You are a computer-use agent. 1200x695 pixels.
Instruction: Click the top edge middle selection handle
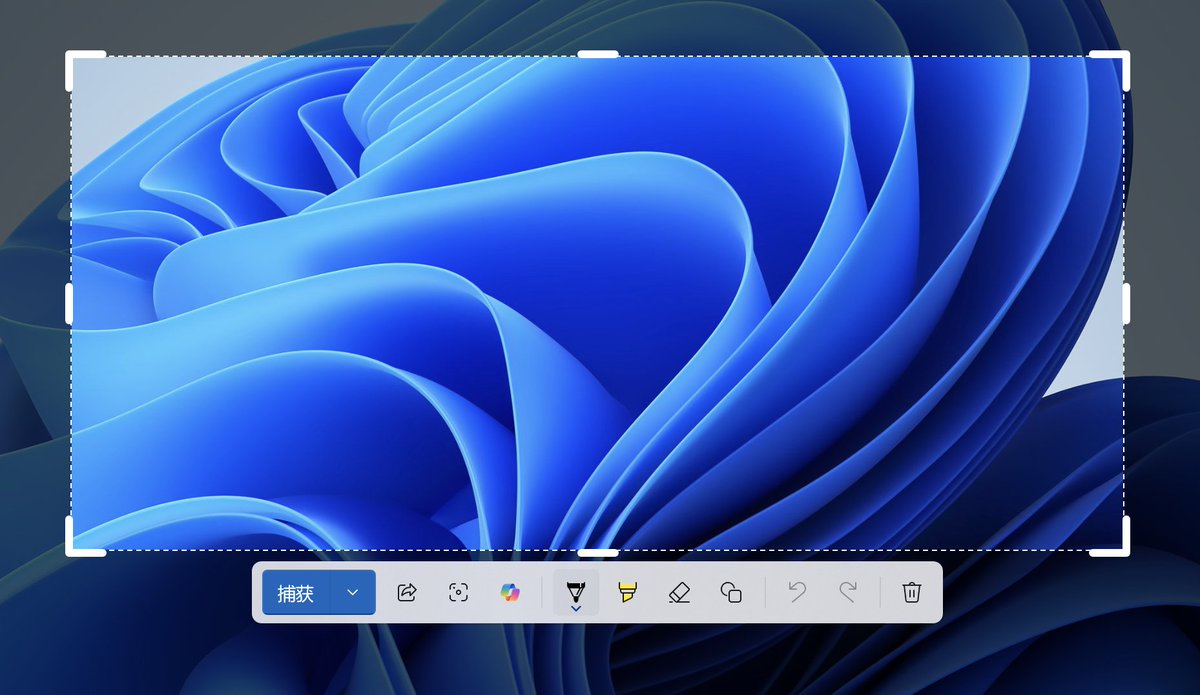click(x=598, y=54)
